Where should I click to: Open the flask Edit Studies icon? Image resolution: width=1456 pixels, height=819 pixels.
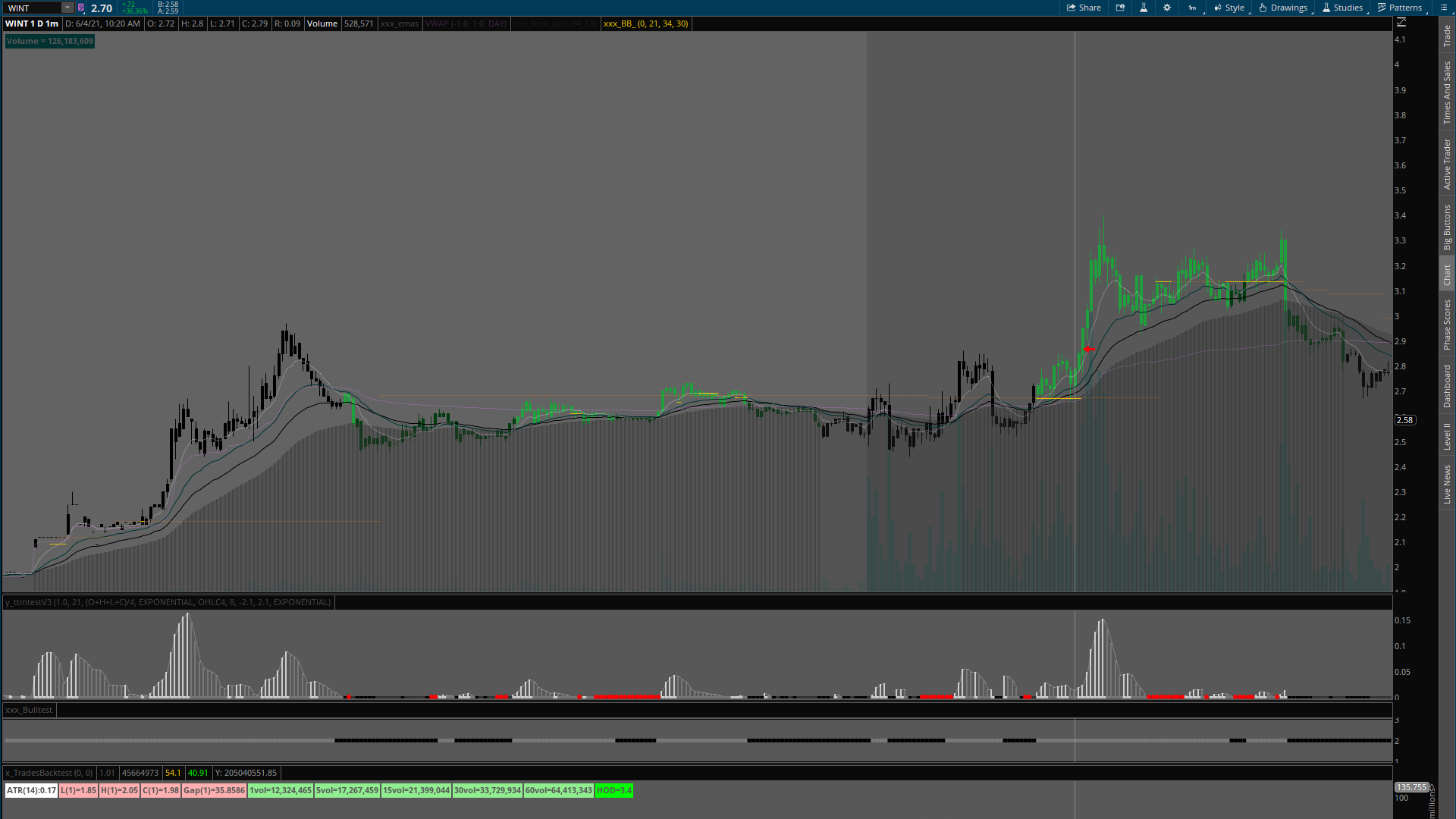tap(1144, 8)
